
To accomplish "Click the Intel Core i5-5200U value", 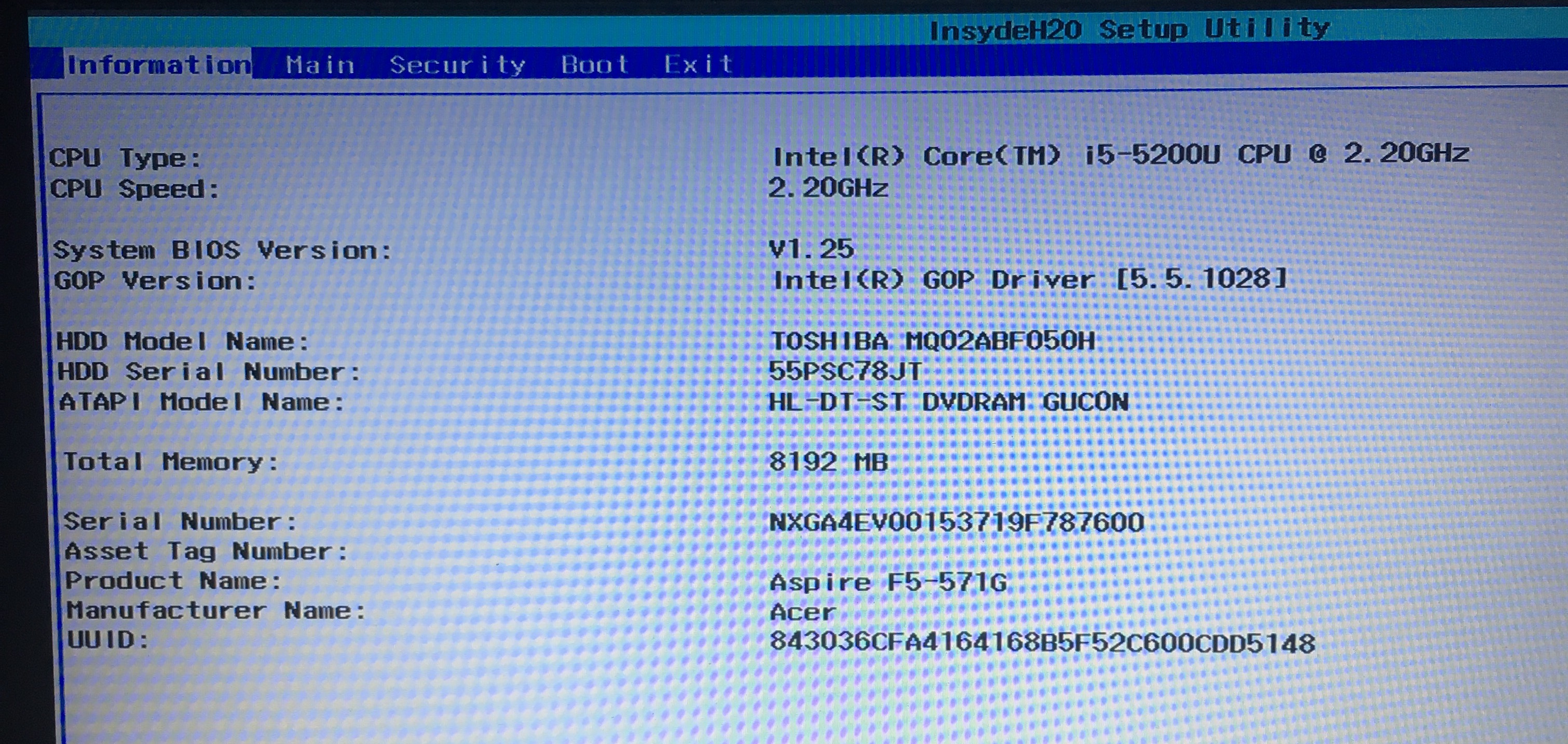I will (1120, 155).
